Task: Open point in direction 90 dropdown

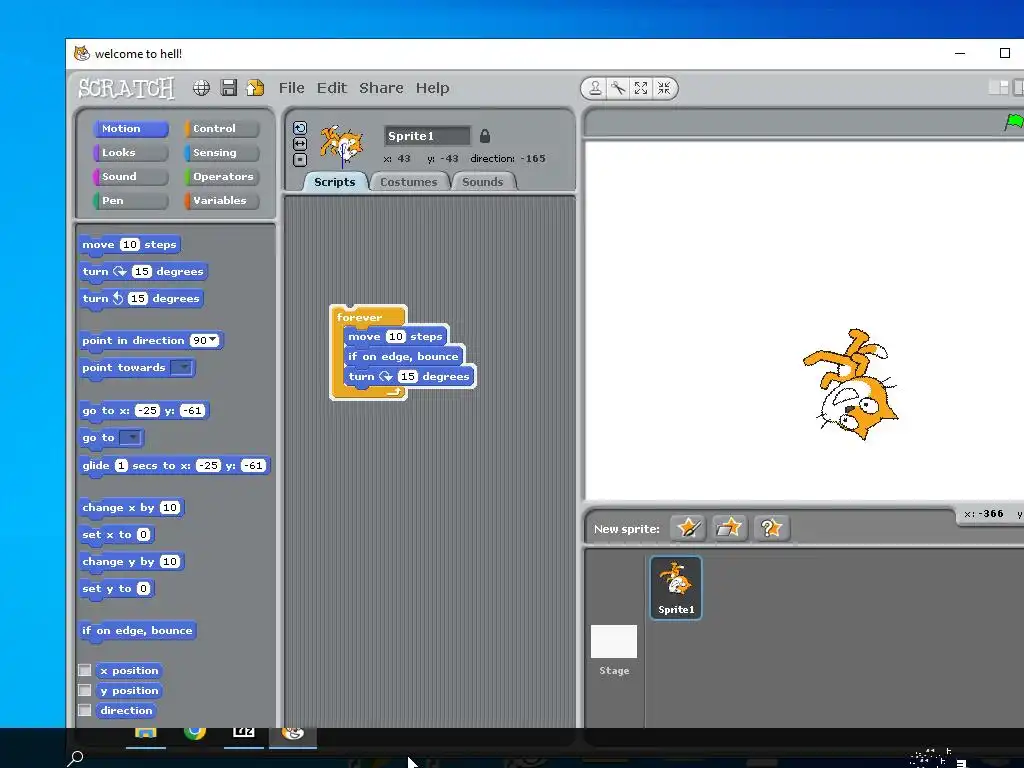Action: [x=212, y=340]
